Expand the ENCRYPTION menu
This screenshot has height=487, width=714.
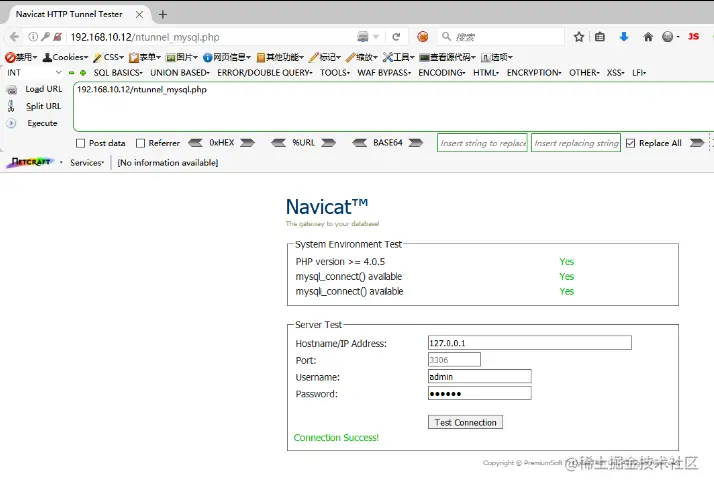[534, 73]
